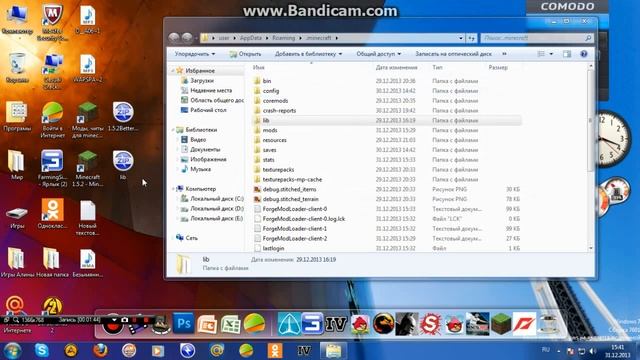Go back in the Explorer window
Viewport: 640px width, 360px height.
[x=174, y=38]
